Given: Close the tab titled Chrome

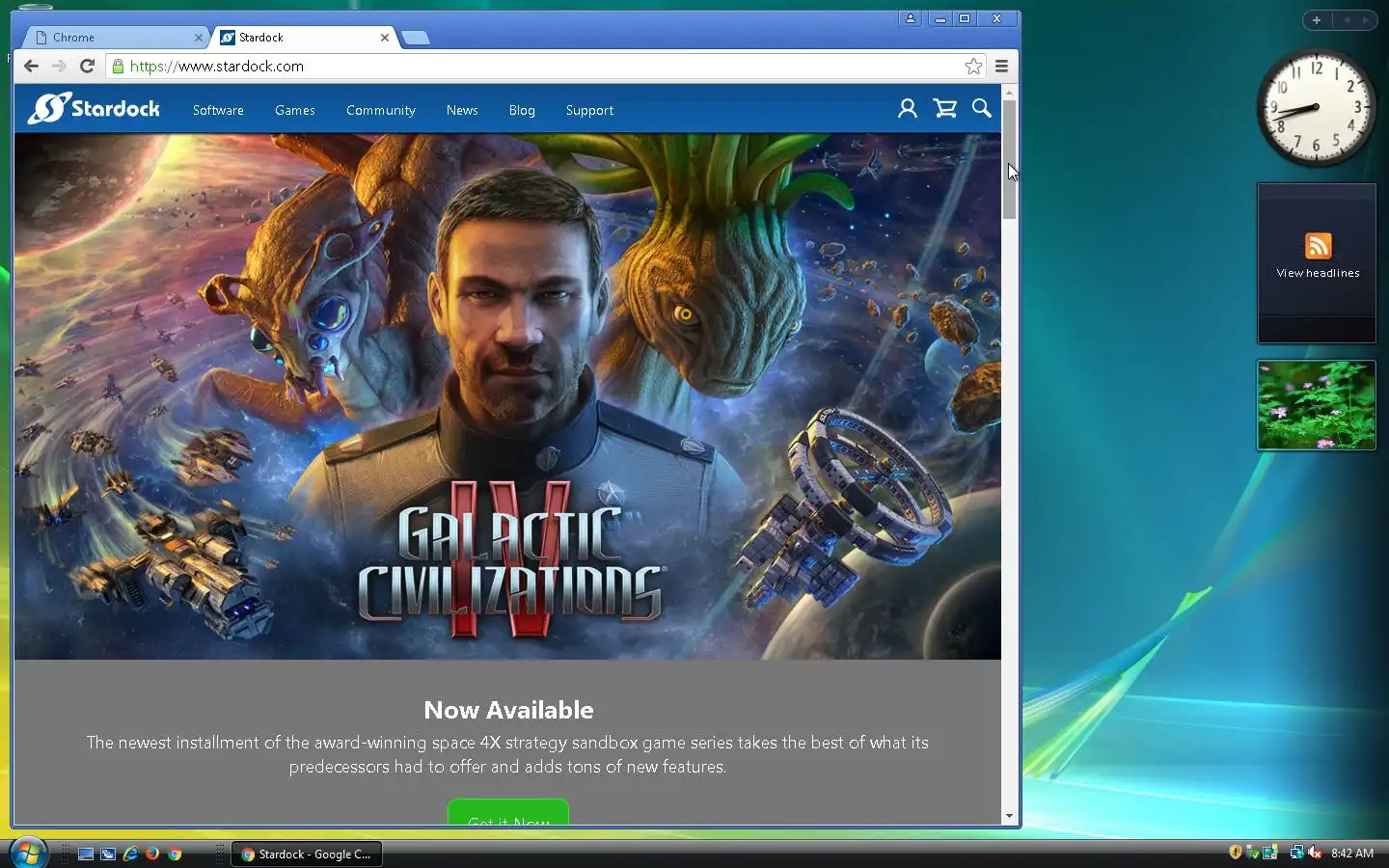Looking at the screenshot, I should [198, 38].
